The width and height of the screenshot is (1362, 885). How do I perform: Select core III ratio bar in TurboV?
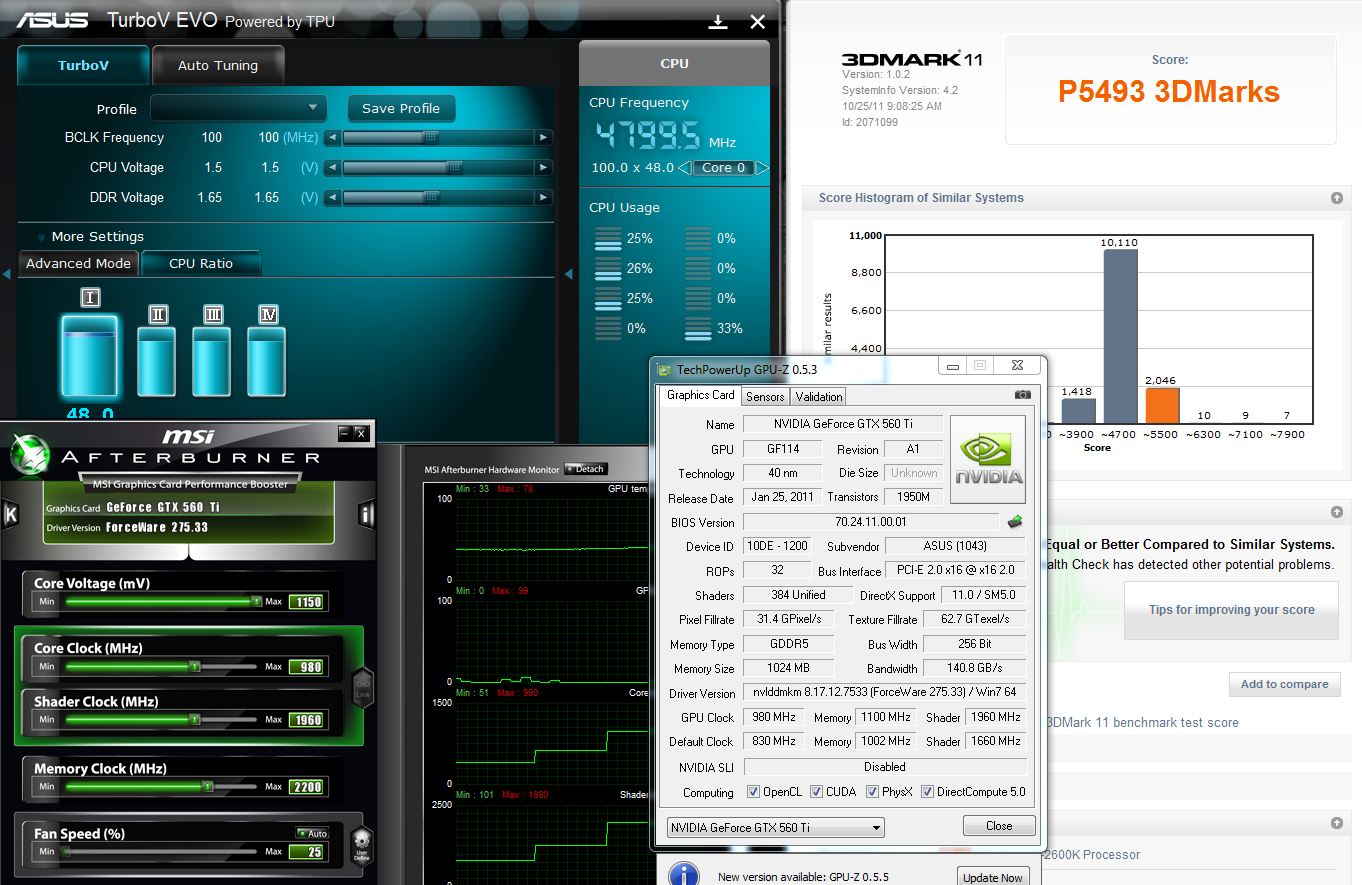tap(212, 360)
